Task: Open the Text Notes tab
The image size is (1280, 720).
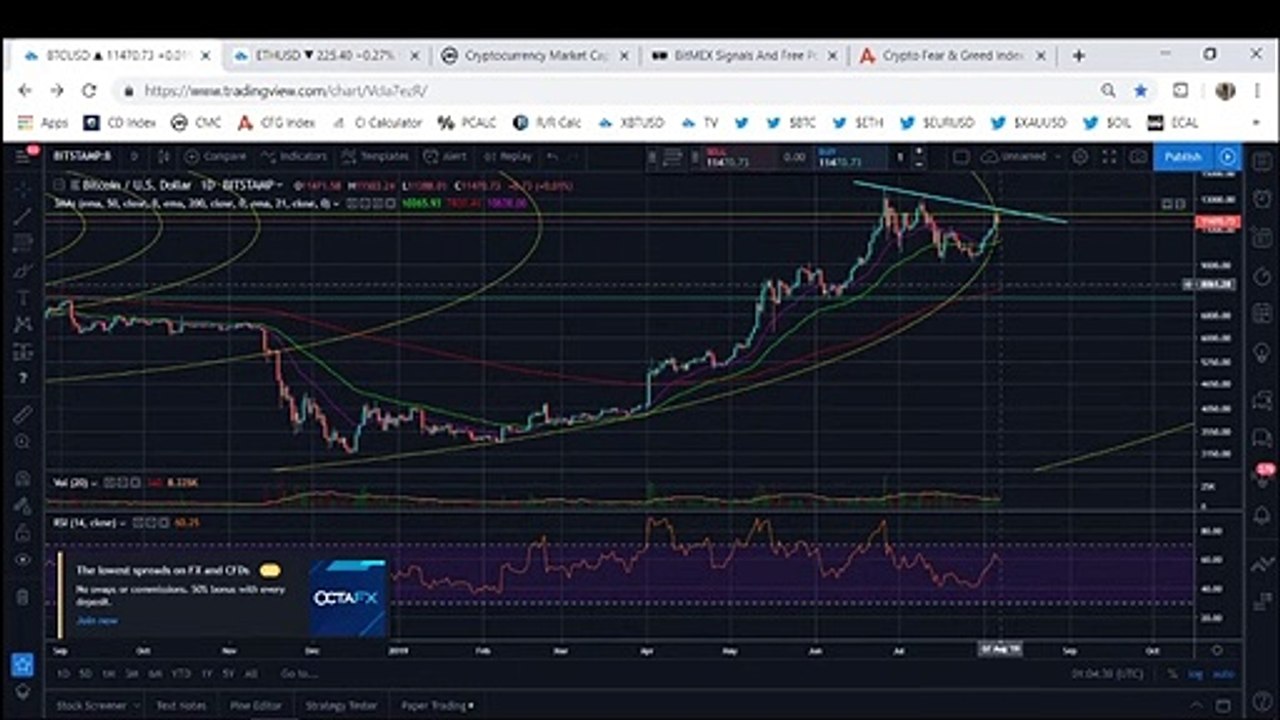Action: [x=180, y=705]
